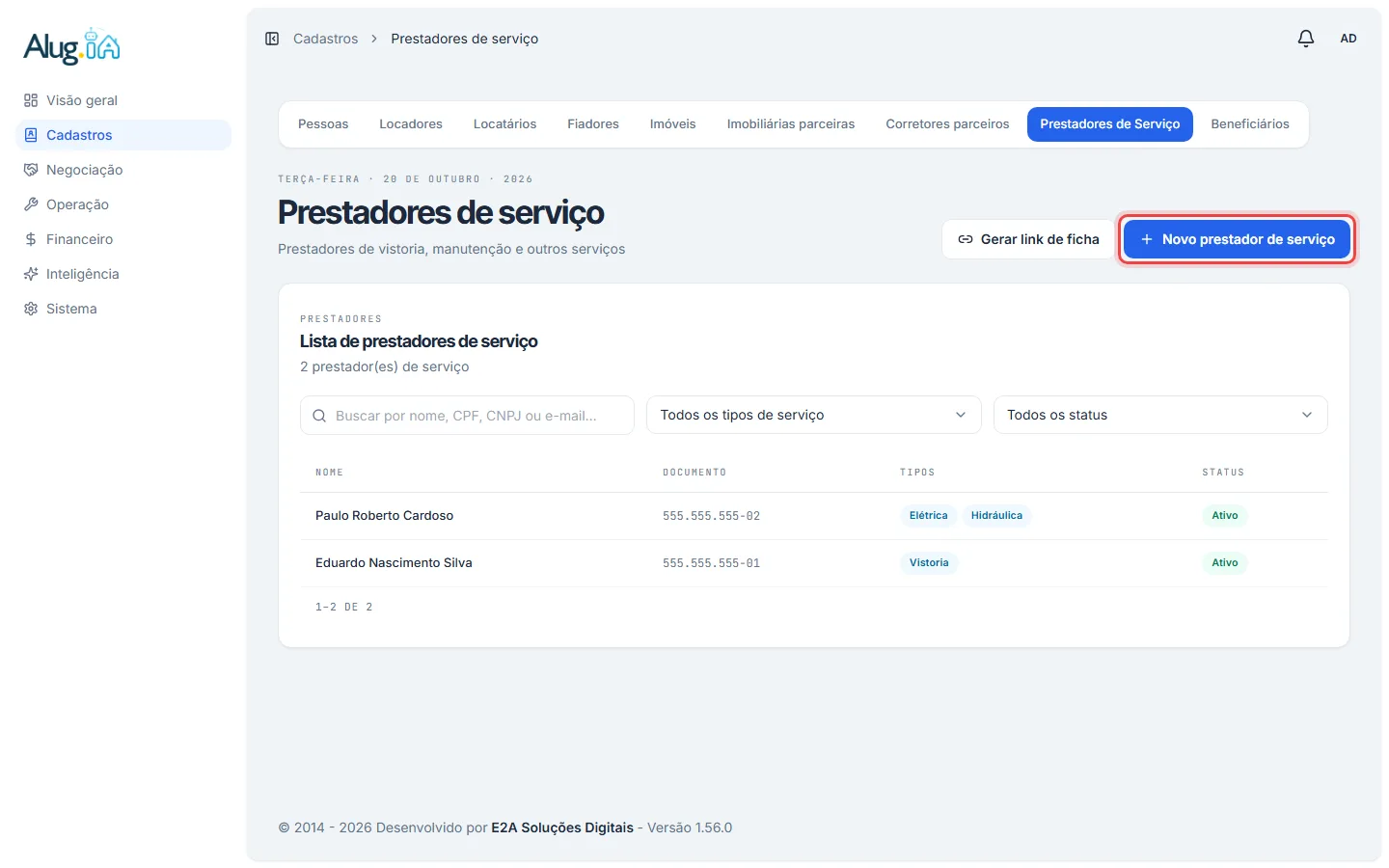Viewport: 1389px width, 868px height.
Task: Select the Fiadores tab
Action: point(593,124)
